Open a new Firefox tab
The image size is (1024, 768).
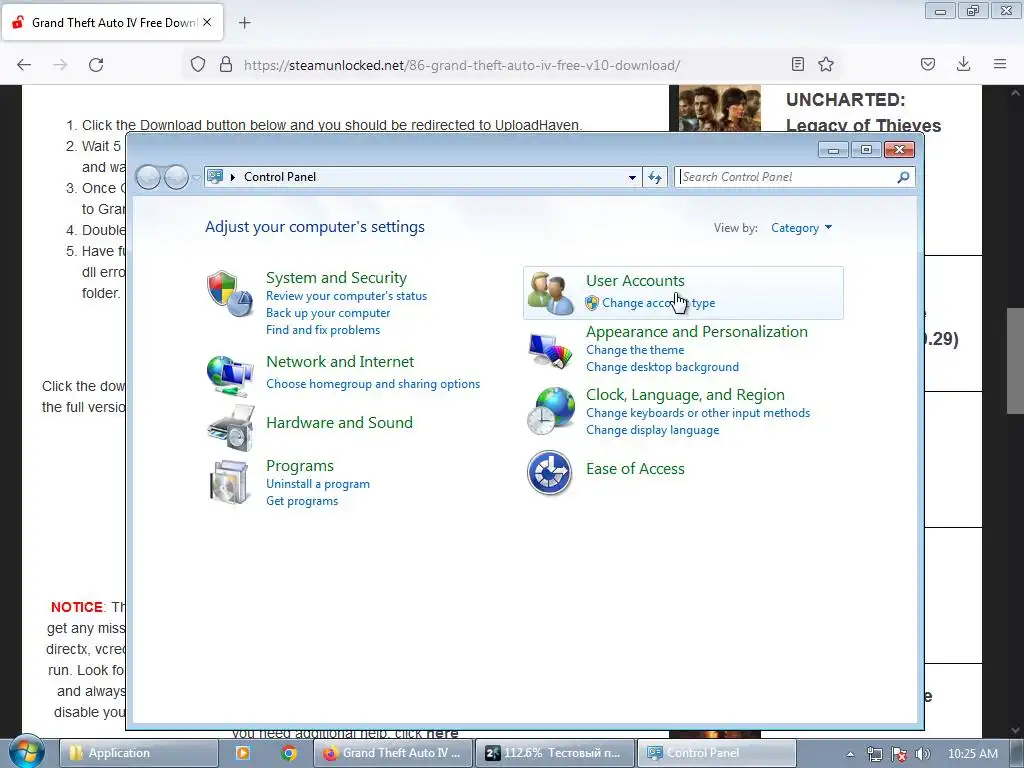click(x=244, y=23)
